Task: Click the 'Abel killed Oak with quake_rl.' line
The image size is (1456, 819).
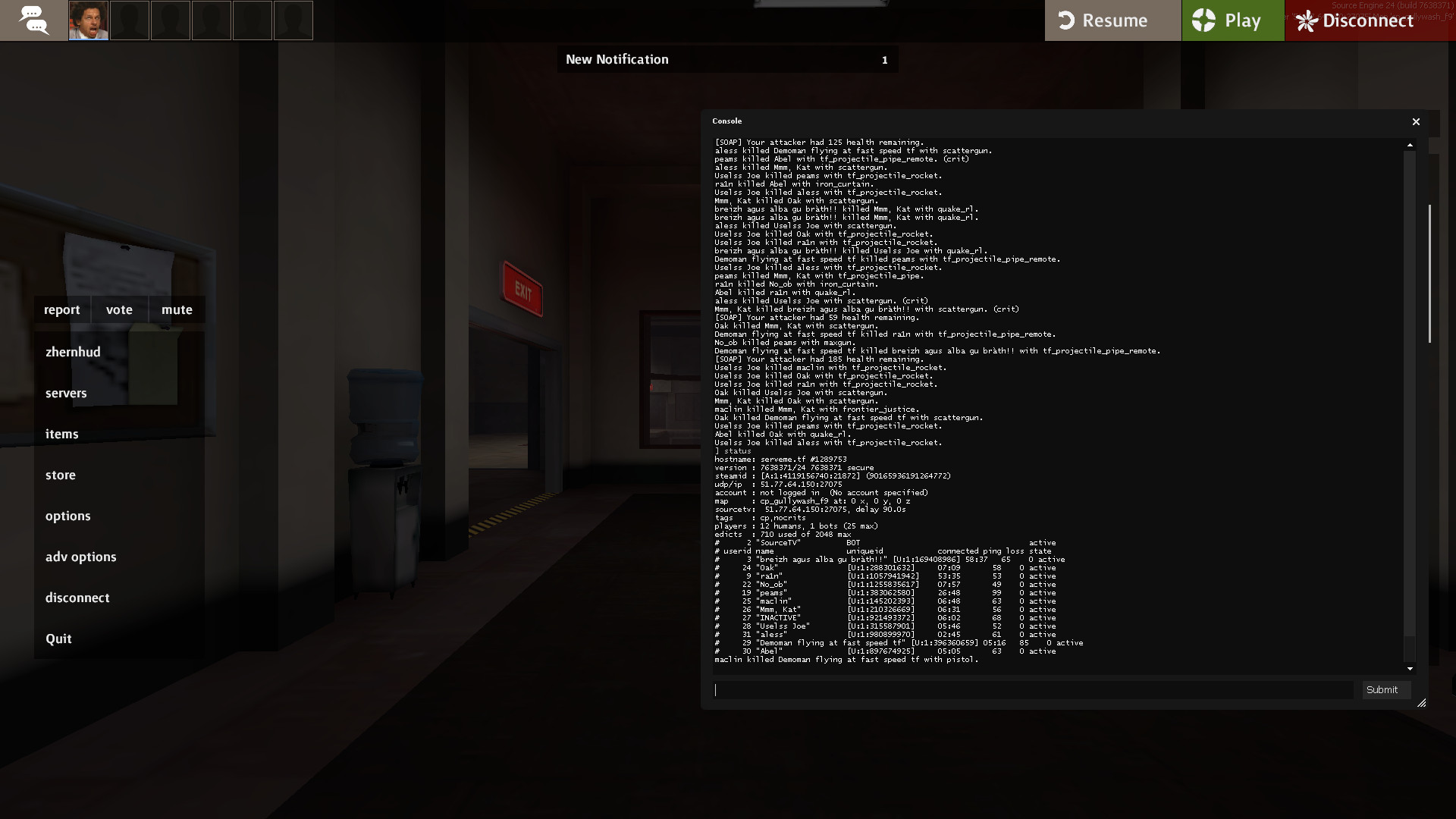Action: tap(783, 435)
